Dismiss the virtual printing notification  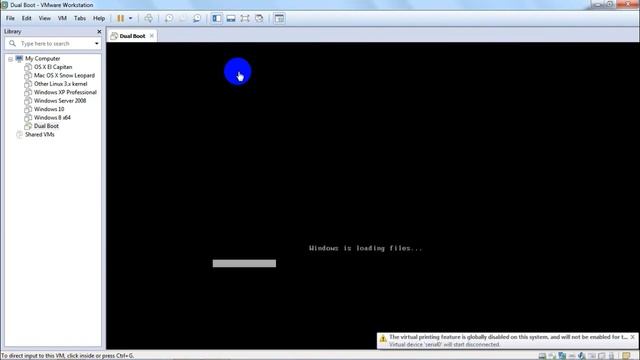[632, 337]
